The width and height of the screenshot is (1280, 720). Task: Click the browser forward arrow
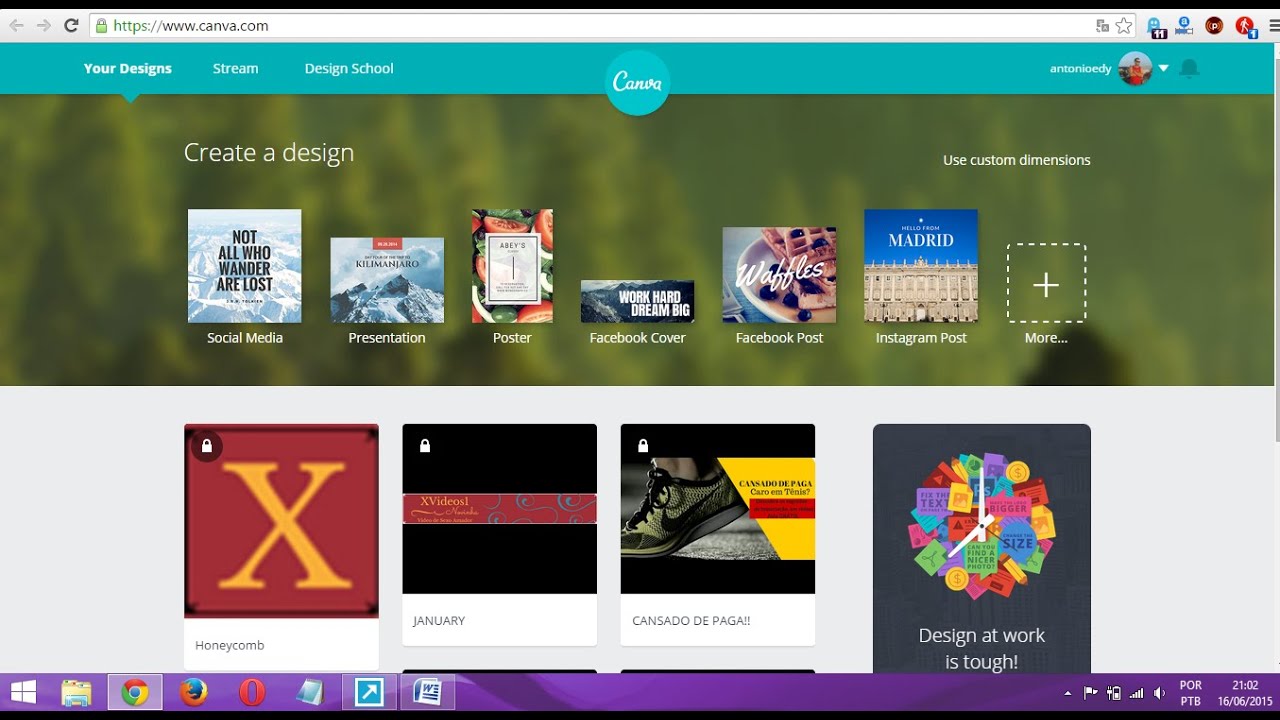tap(43, 26)
